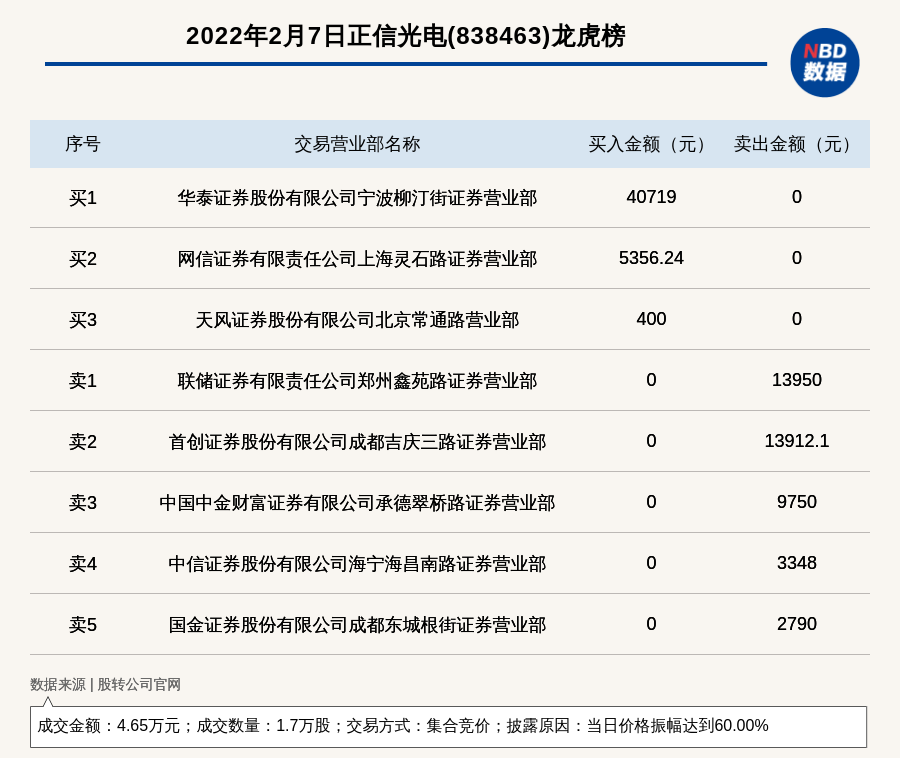Click the buy amount 40719
Viewport: 900px width, 758px height.
click(x=651, y=197)
